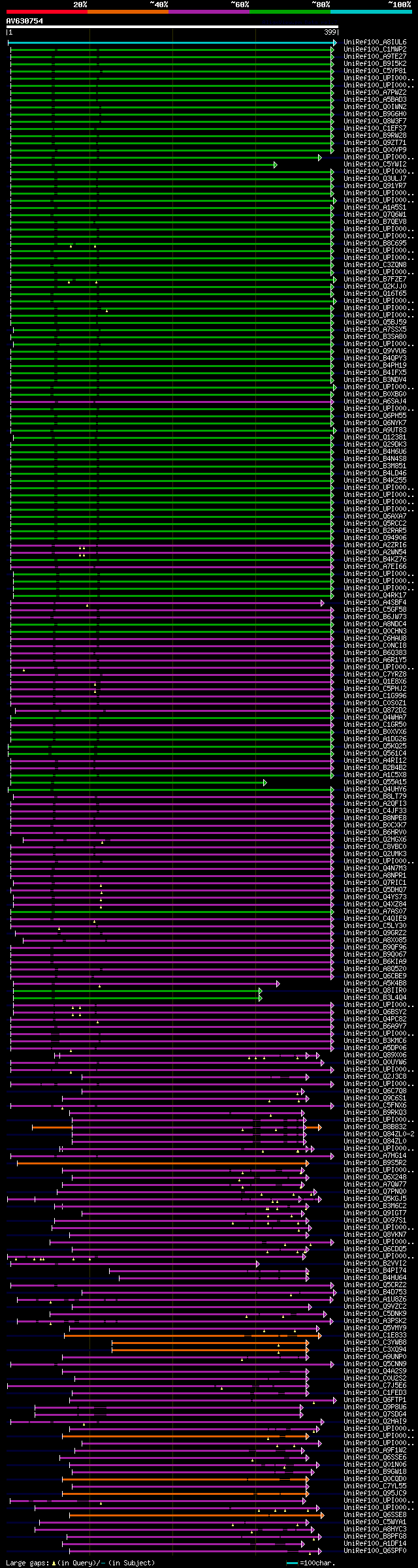
Task: Select hit label UniRef100_B8C695
Action: (x=375, y=243)
